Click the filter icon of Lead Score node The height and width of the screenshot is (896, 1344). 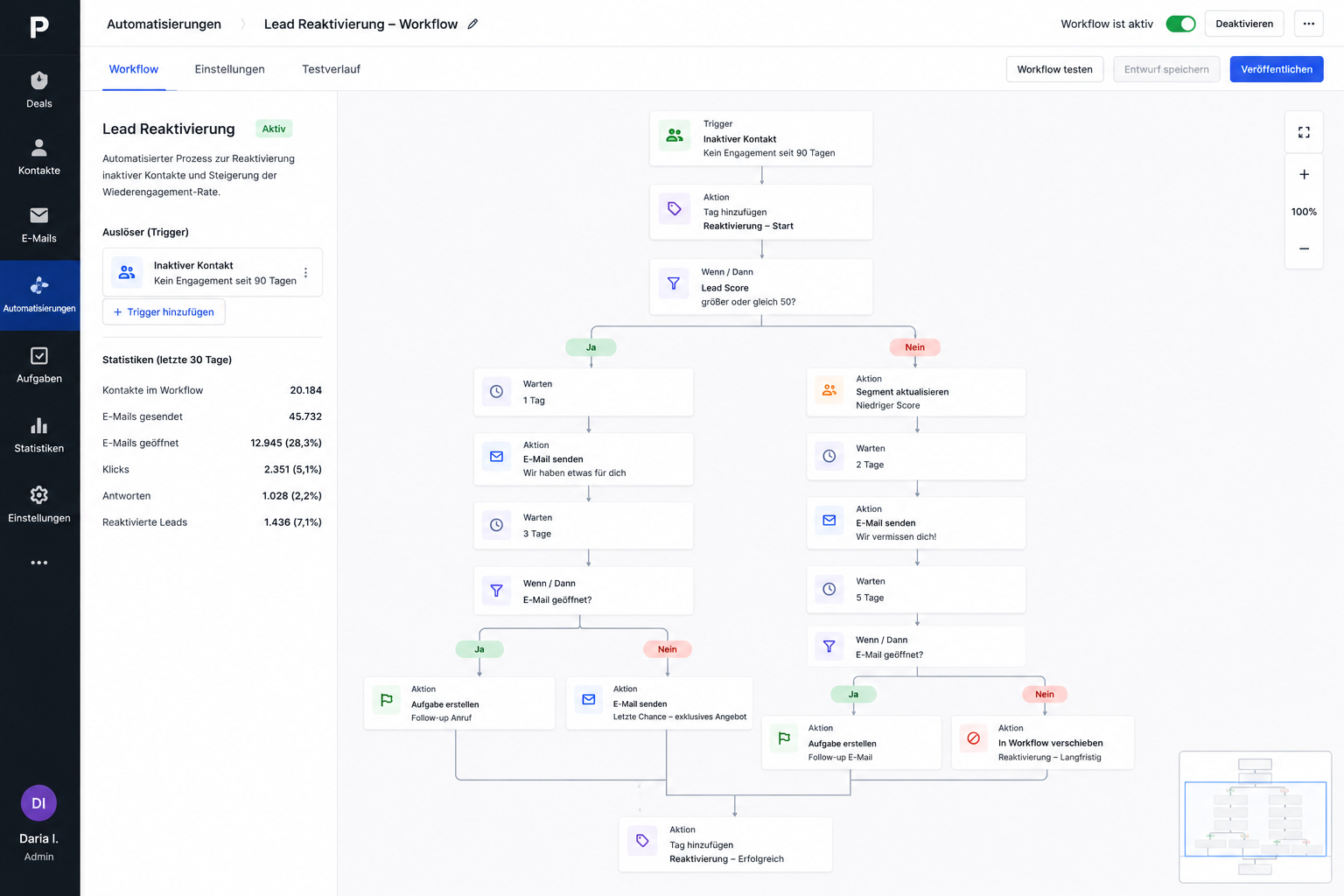click(674, 283)
